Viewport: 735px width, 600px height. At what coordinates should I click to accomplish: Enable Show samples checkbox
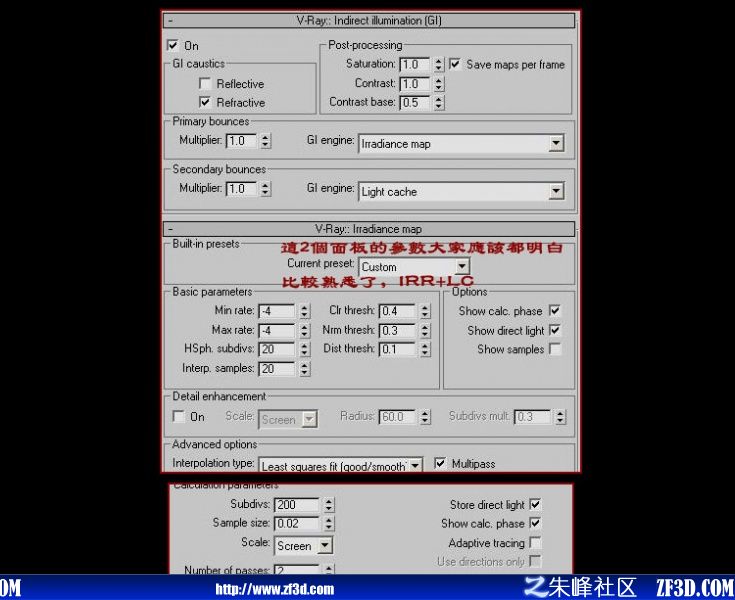[555, 349]
